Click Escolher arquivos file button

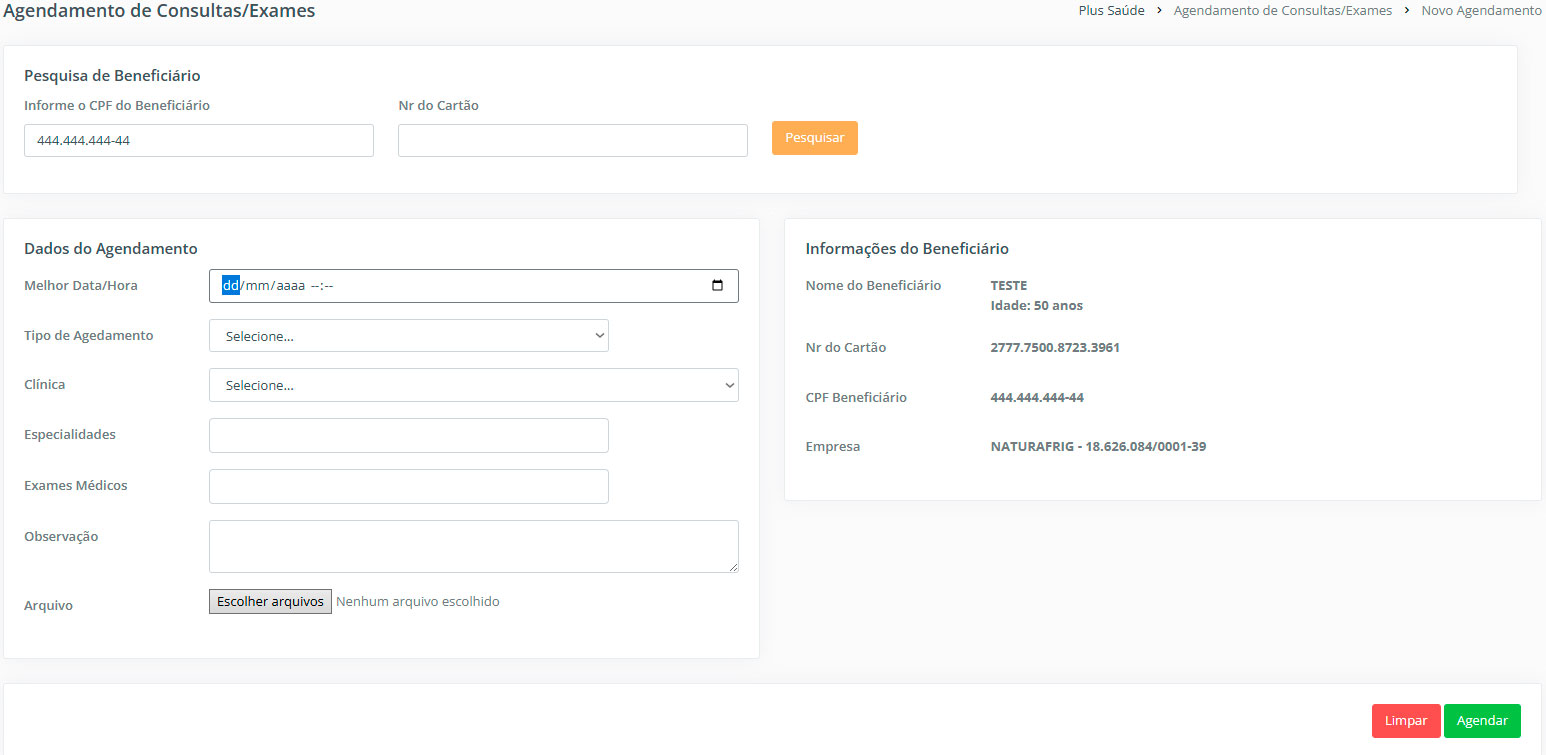tap(270, 601)
